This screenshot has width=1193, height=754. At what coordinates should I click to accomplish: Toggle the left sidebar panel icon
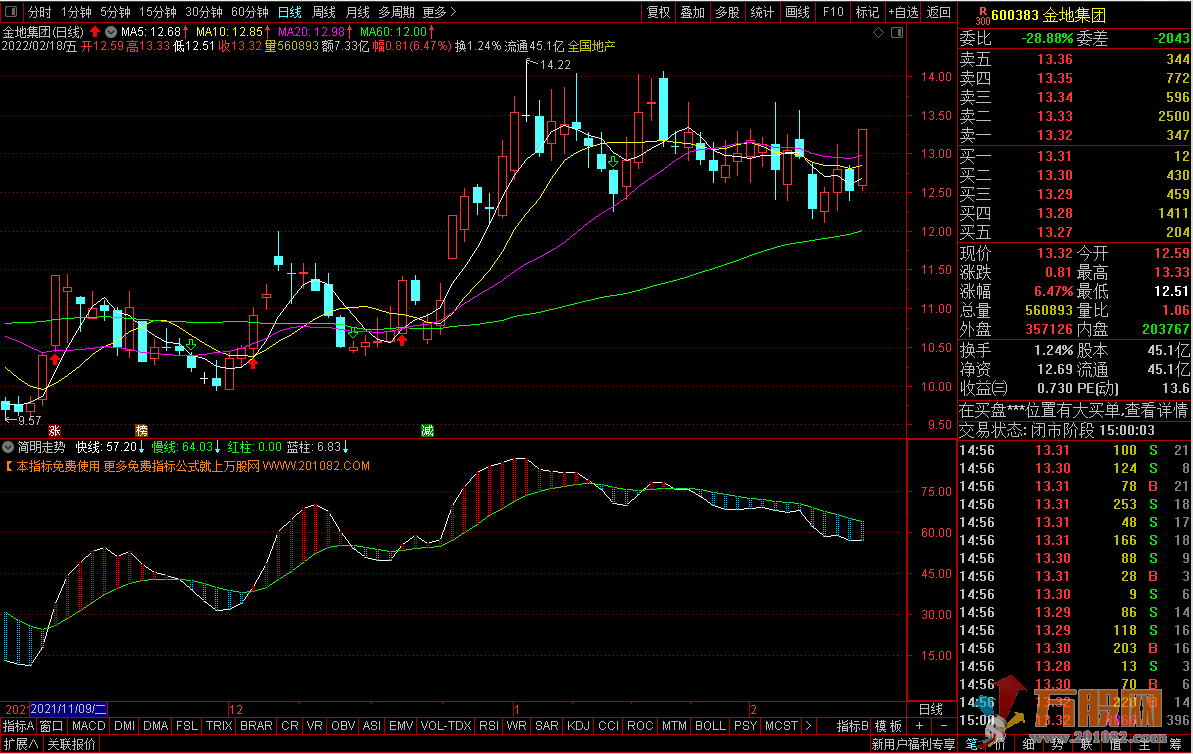click(x=11, y=12)
